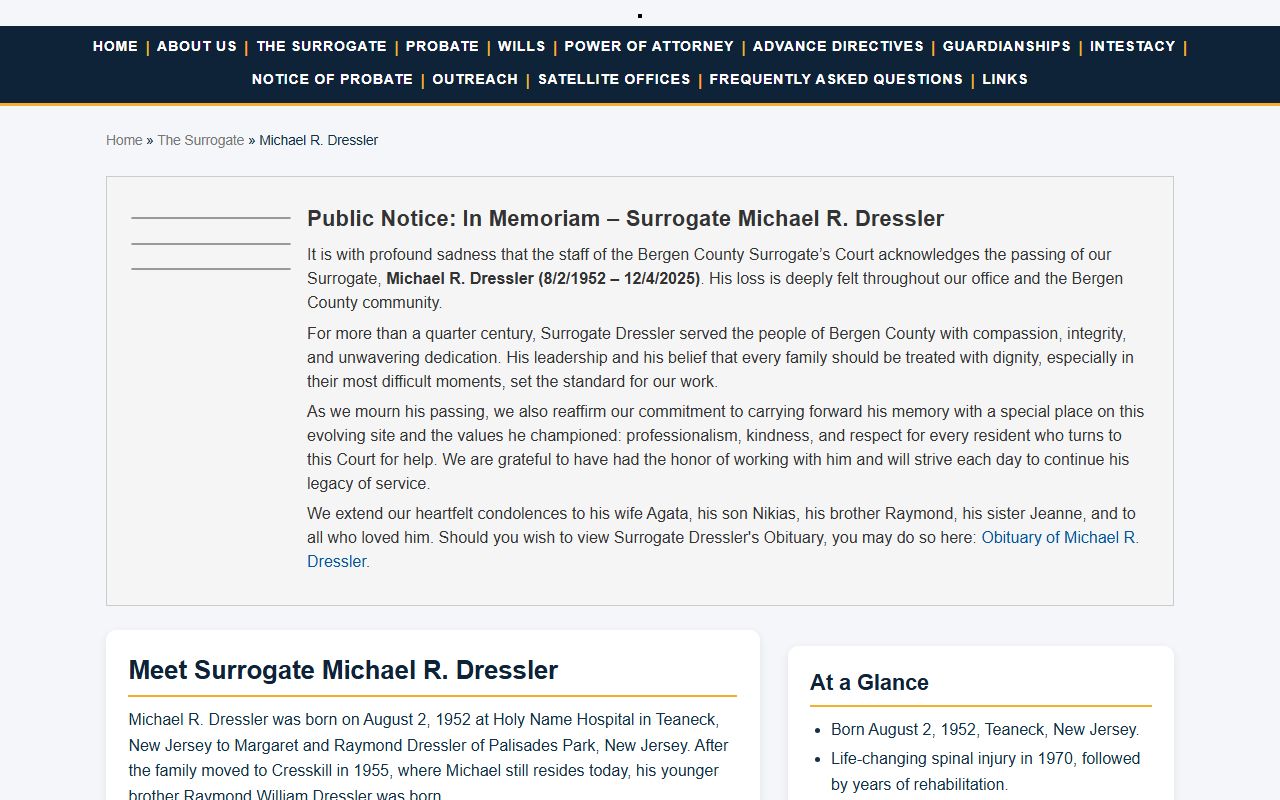Open THE SURROGATE menu item

click(321, 46)
